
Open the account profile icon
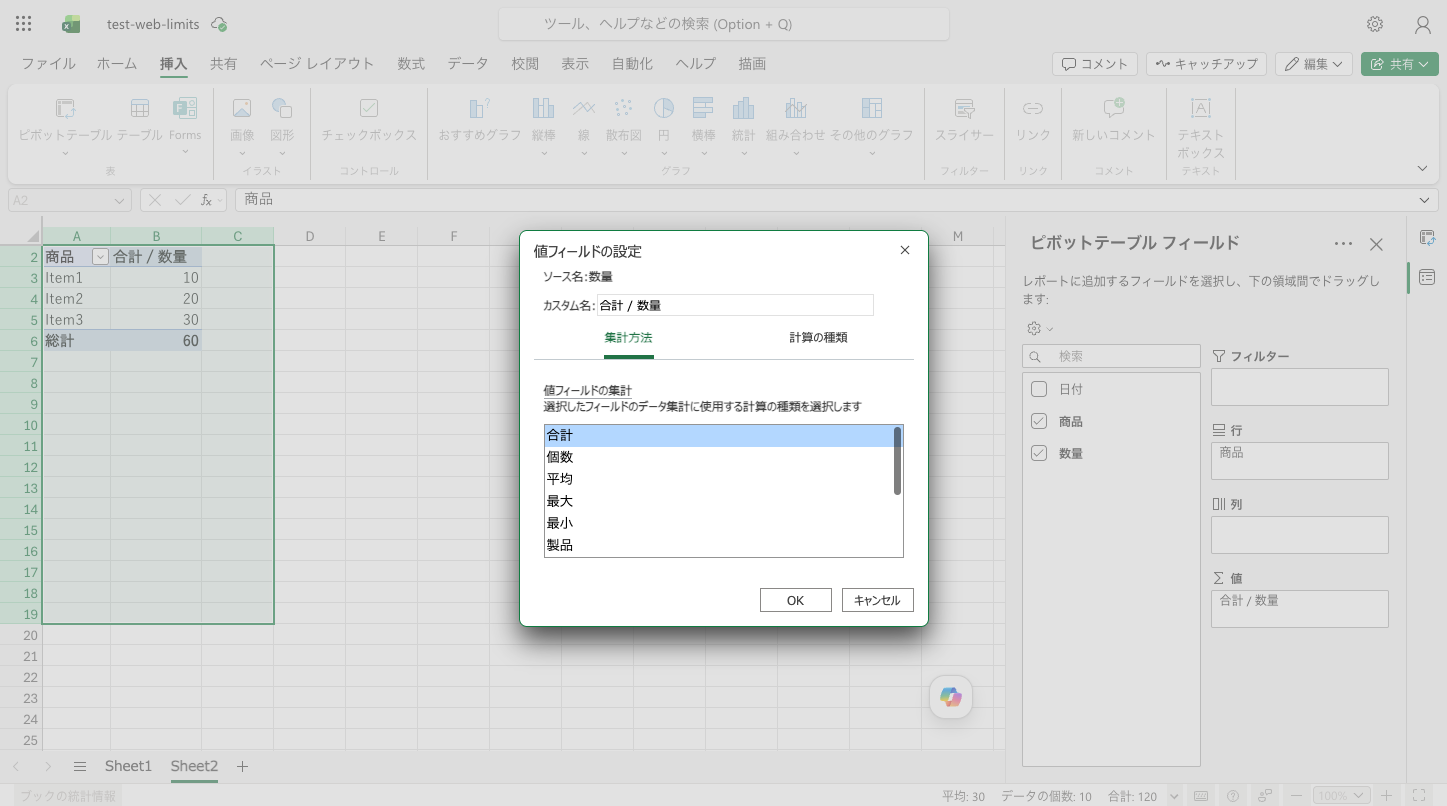pos(1423,24)
